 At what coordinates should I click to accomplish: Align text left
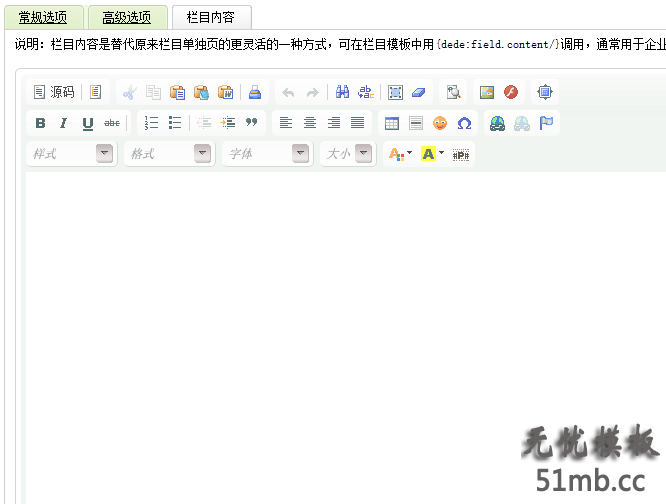pos(286,123)
